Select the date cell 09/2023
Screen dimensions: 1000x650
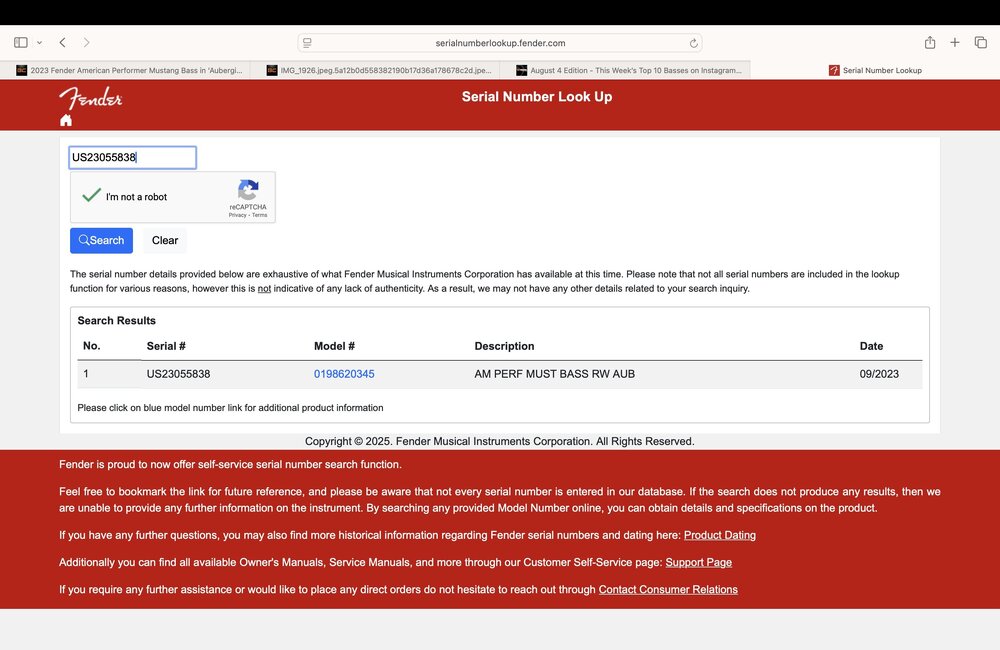(879, 374)
